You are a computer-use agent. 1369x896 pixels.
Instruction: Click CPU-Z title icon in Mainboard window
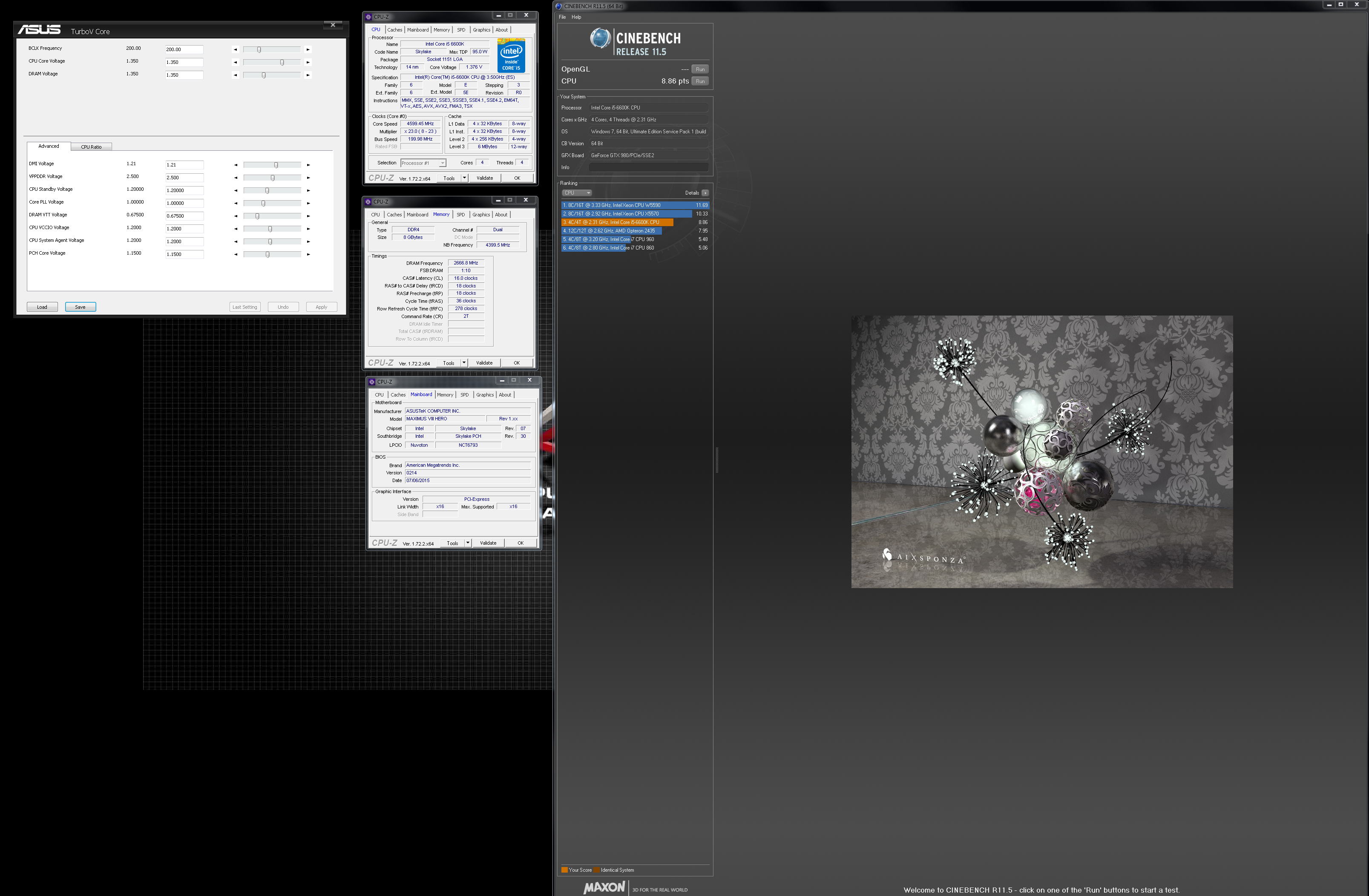tap(372, 382)
